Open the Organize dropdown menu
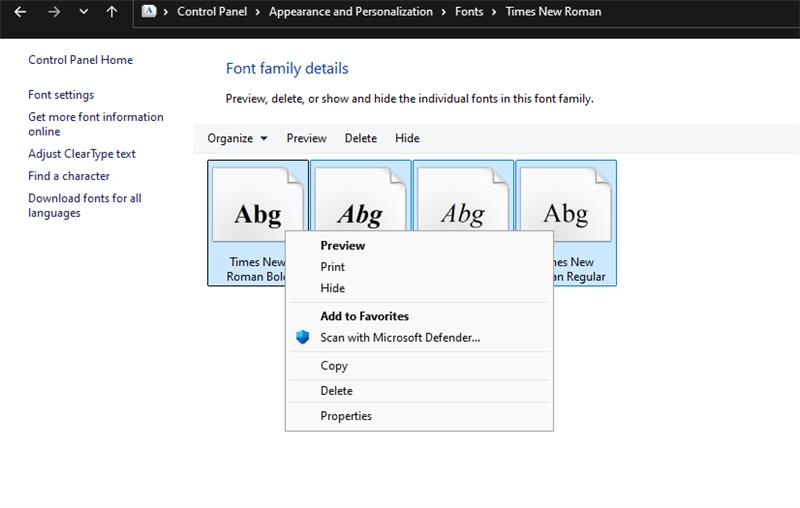The width and height of the screenshot is (800, 508). click(237, 138)
